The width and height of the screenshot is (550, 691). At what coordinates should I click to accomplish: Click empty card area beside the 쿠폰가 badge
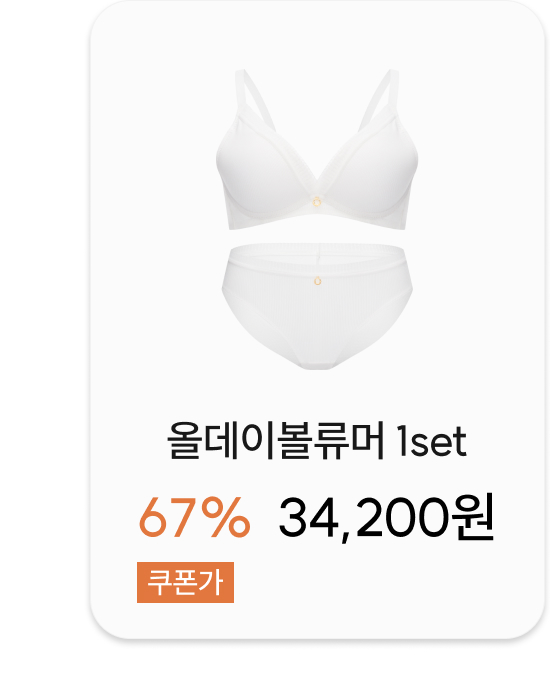(375, 582)
